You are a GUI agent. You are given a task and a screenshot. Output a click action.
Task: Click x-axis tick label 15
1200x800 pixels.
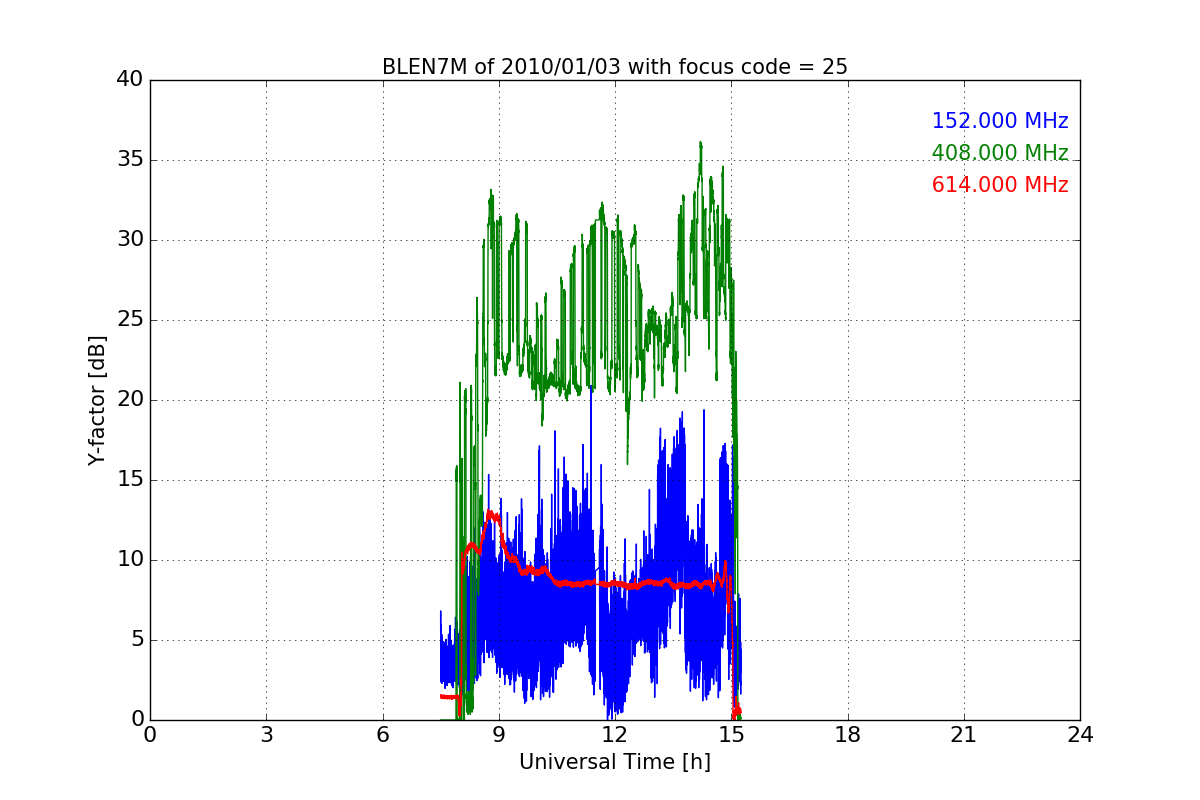click(731, 735)
